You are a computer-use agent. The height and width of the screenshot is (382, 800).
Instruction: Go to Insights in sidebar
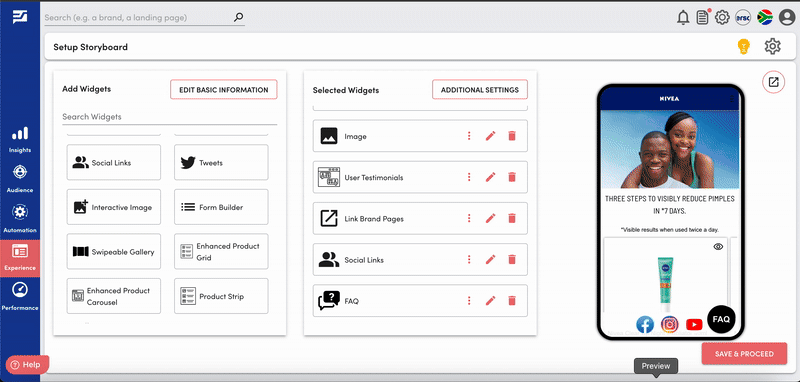pos(20,140)
